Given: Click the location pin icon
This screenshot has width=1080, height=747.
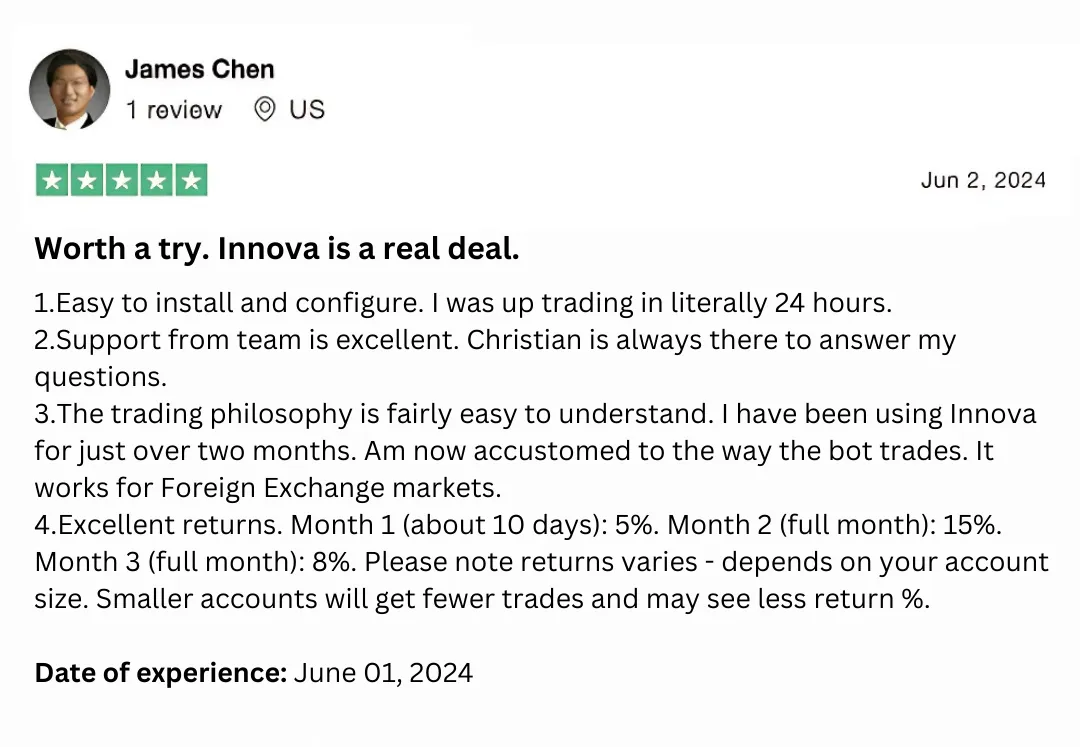Looking at the screenshot, I should pos(264,109).
